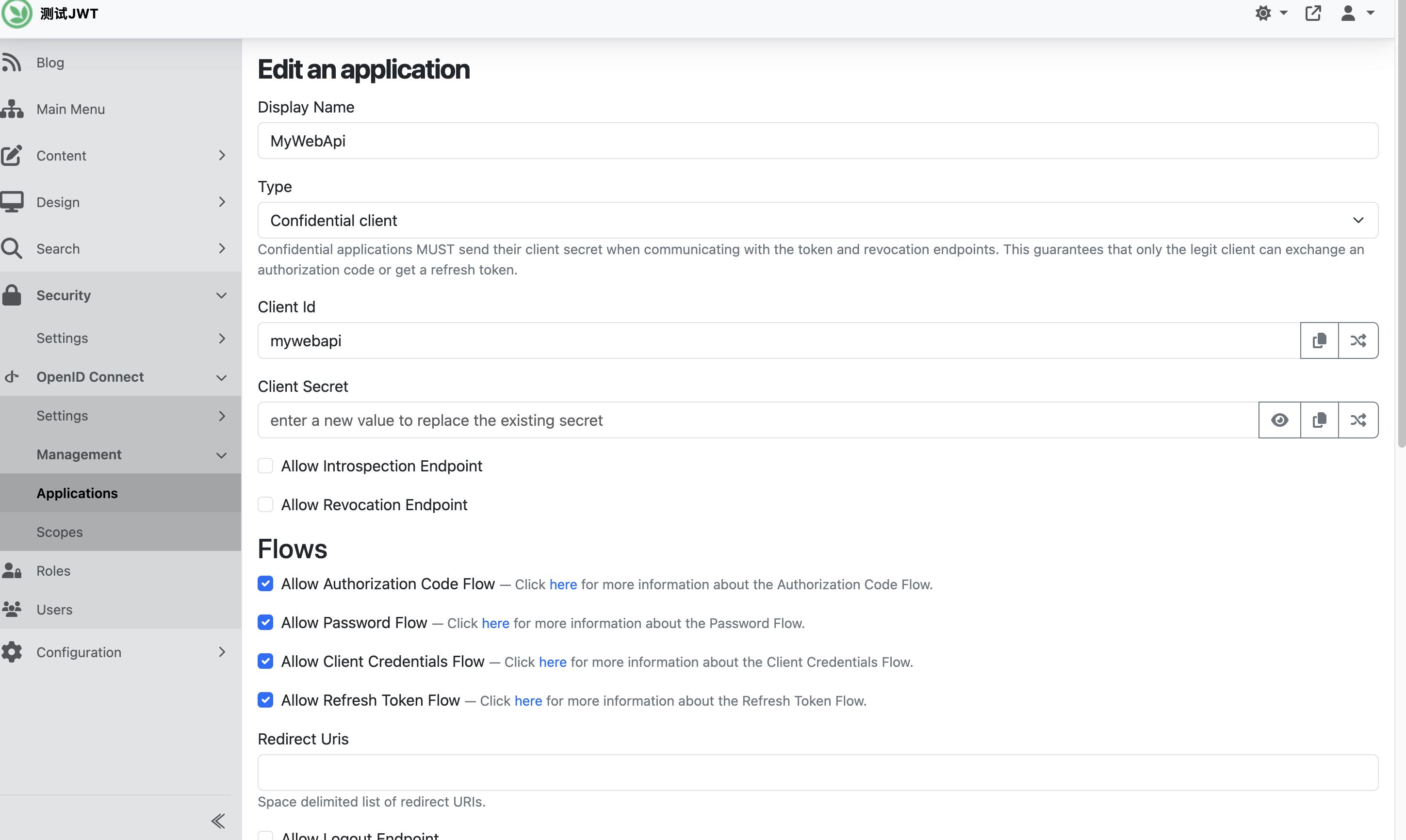1406x840 pixels.
Task: Copy the Client Id to clipboard
Action: tap(1319, 340)
